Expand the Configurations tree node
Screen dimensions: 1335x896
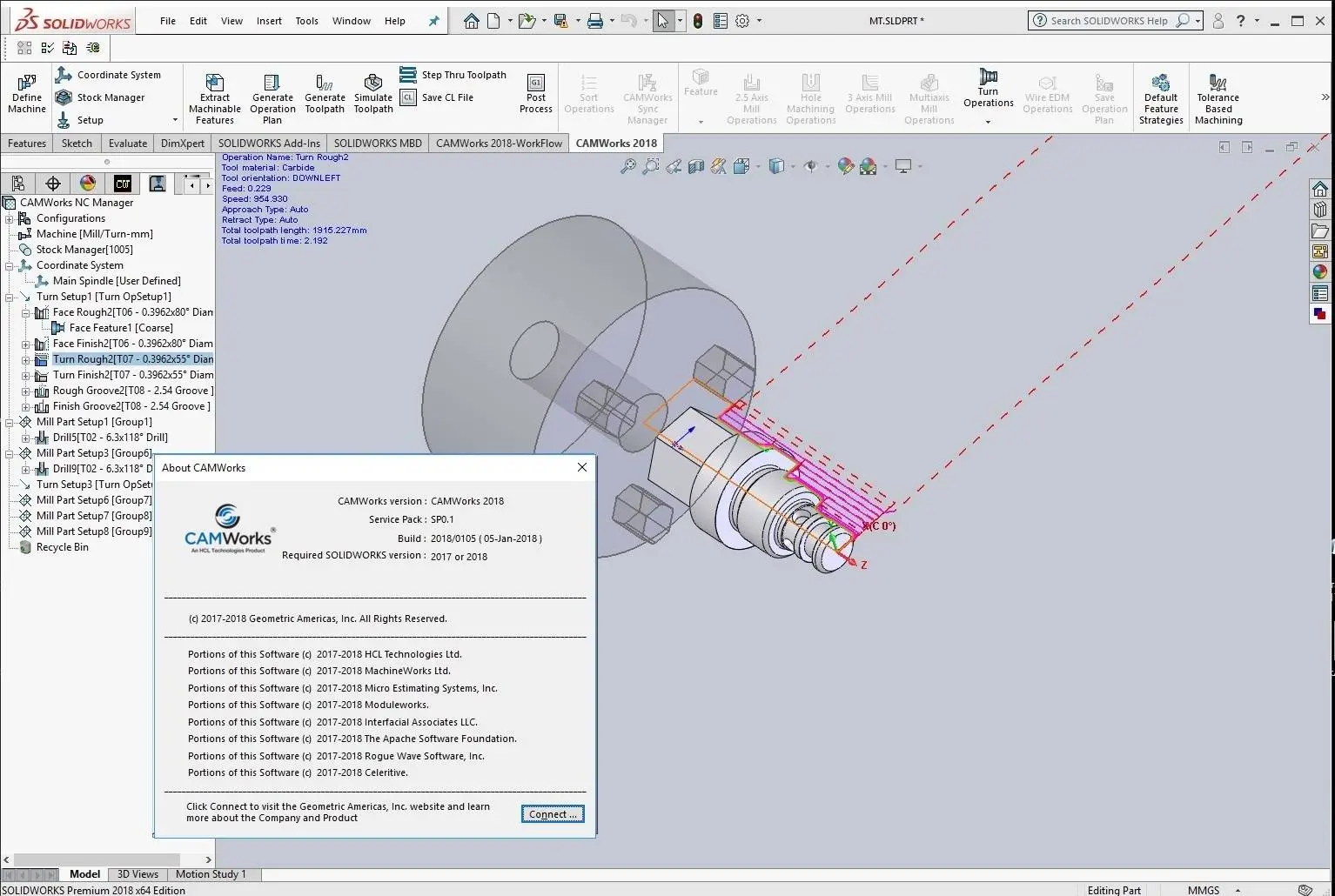point(10,218)
